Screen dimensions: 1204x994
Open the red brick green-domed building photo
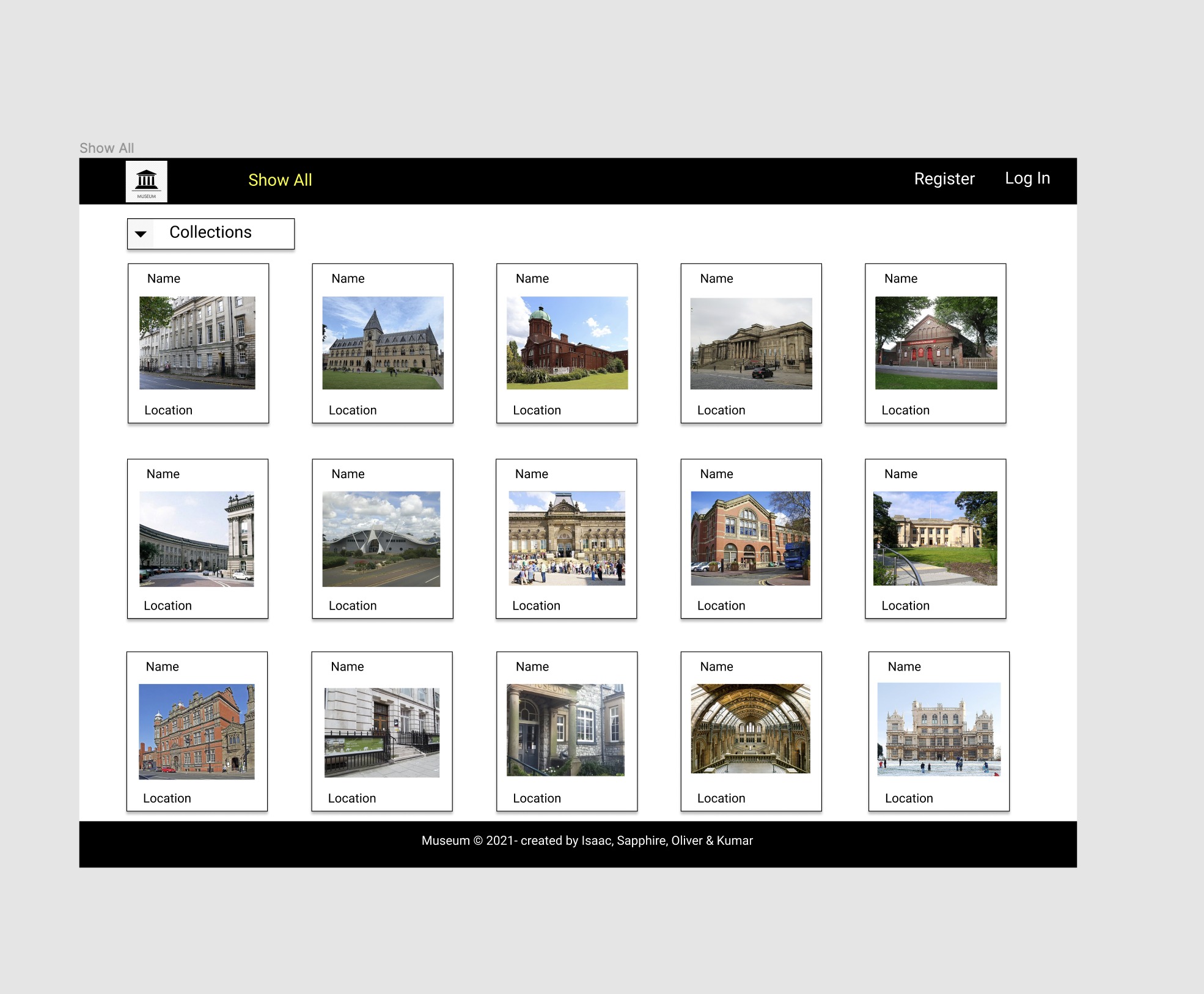click(x=567, y=343)
